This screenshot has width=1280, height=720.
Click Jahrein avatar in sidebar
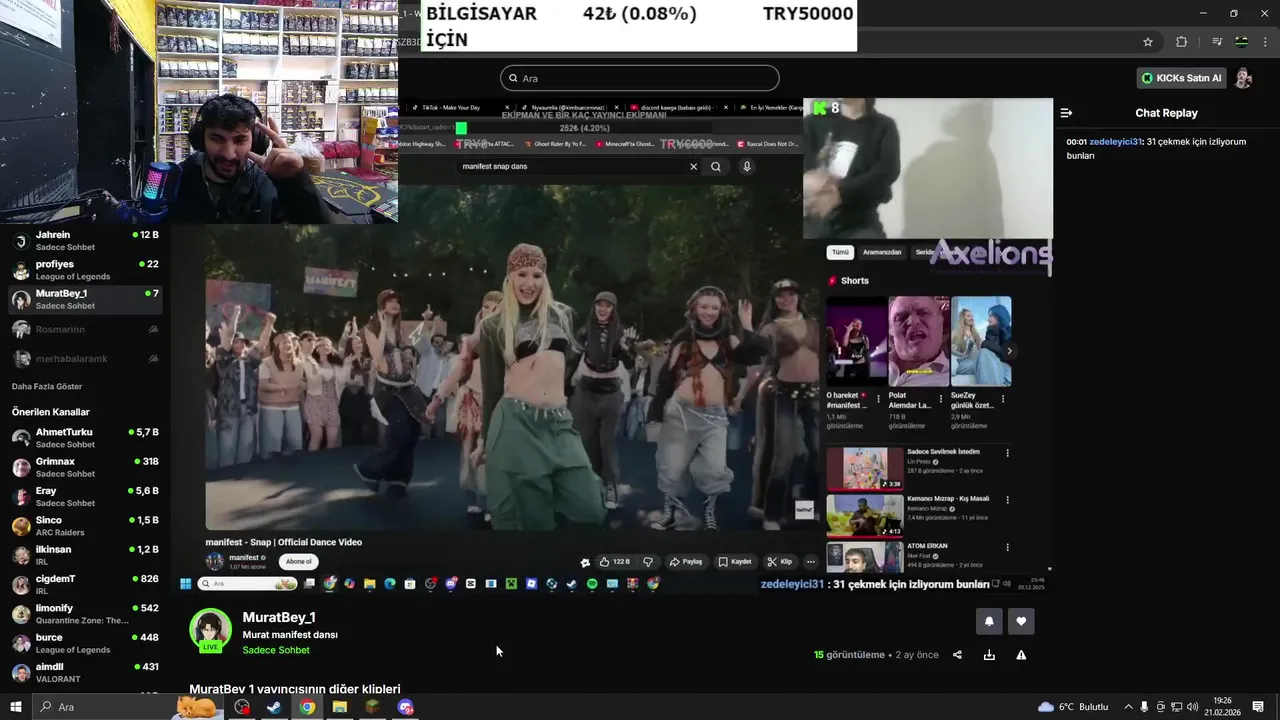20,241
